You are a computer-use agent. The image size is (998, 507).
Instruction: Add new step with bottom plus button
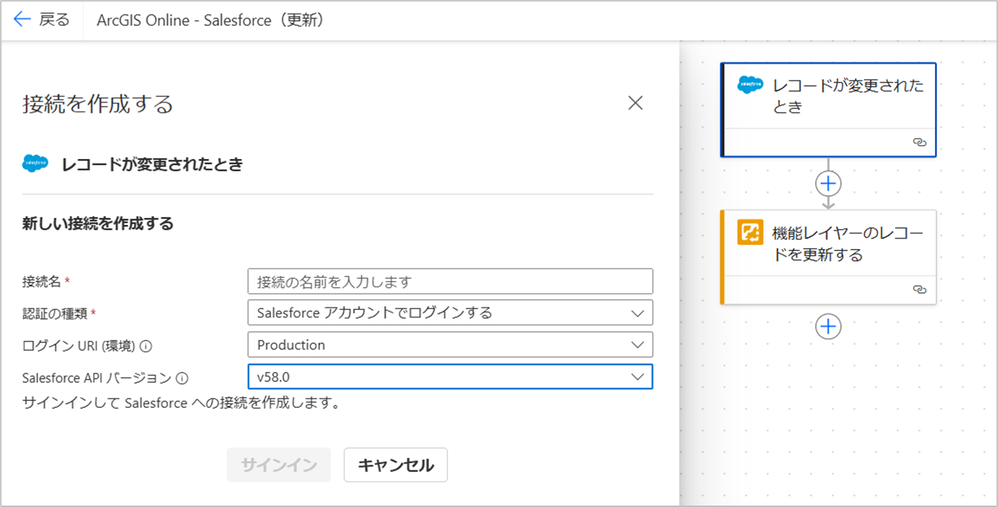click(828, 326)
